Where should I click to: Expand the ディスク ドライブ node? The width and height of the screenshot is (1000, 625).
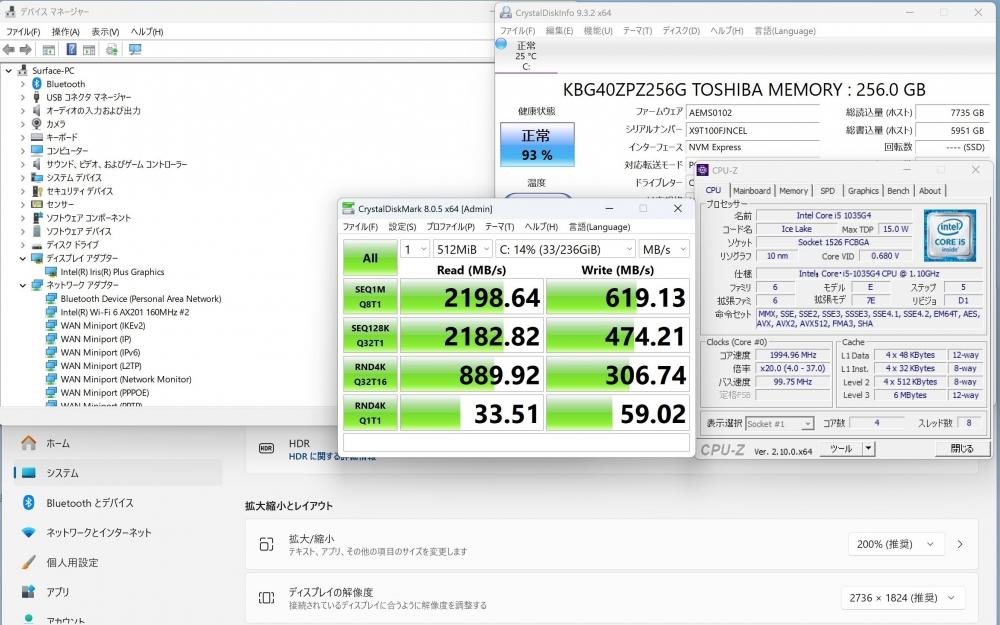22,245
